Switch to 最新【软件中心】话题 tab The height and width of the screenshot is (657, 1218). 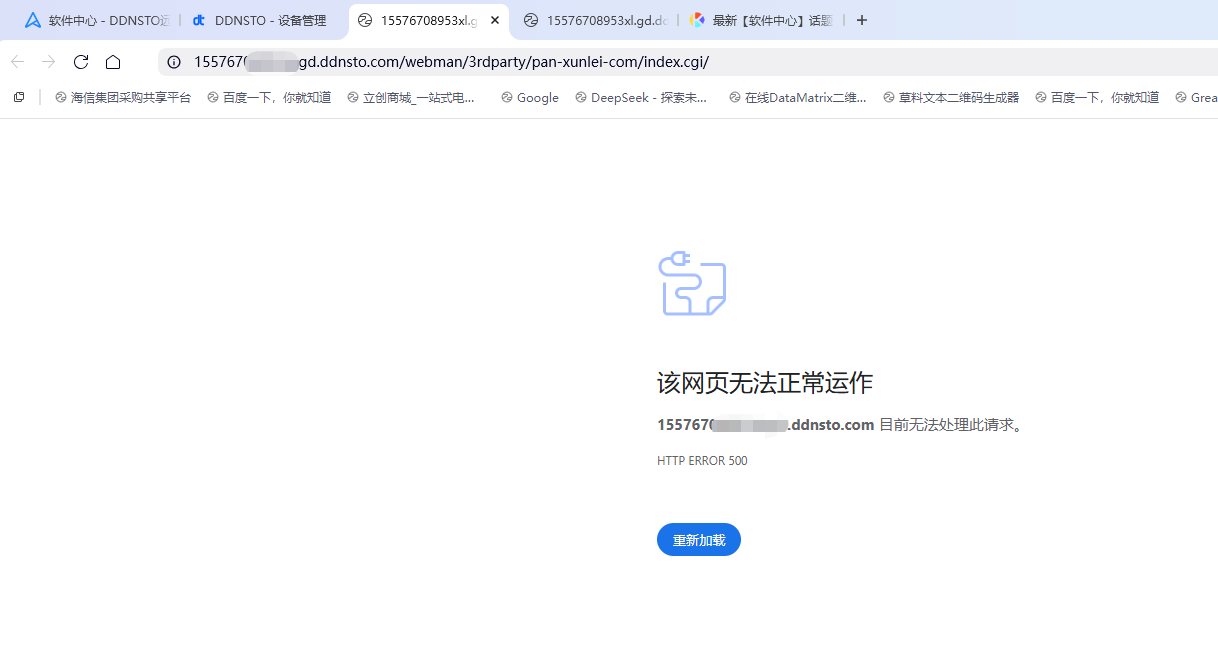(x=770, y=20)
